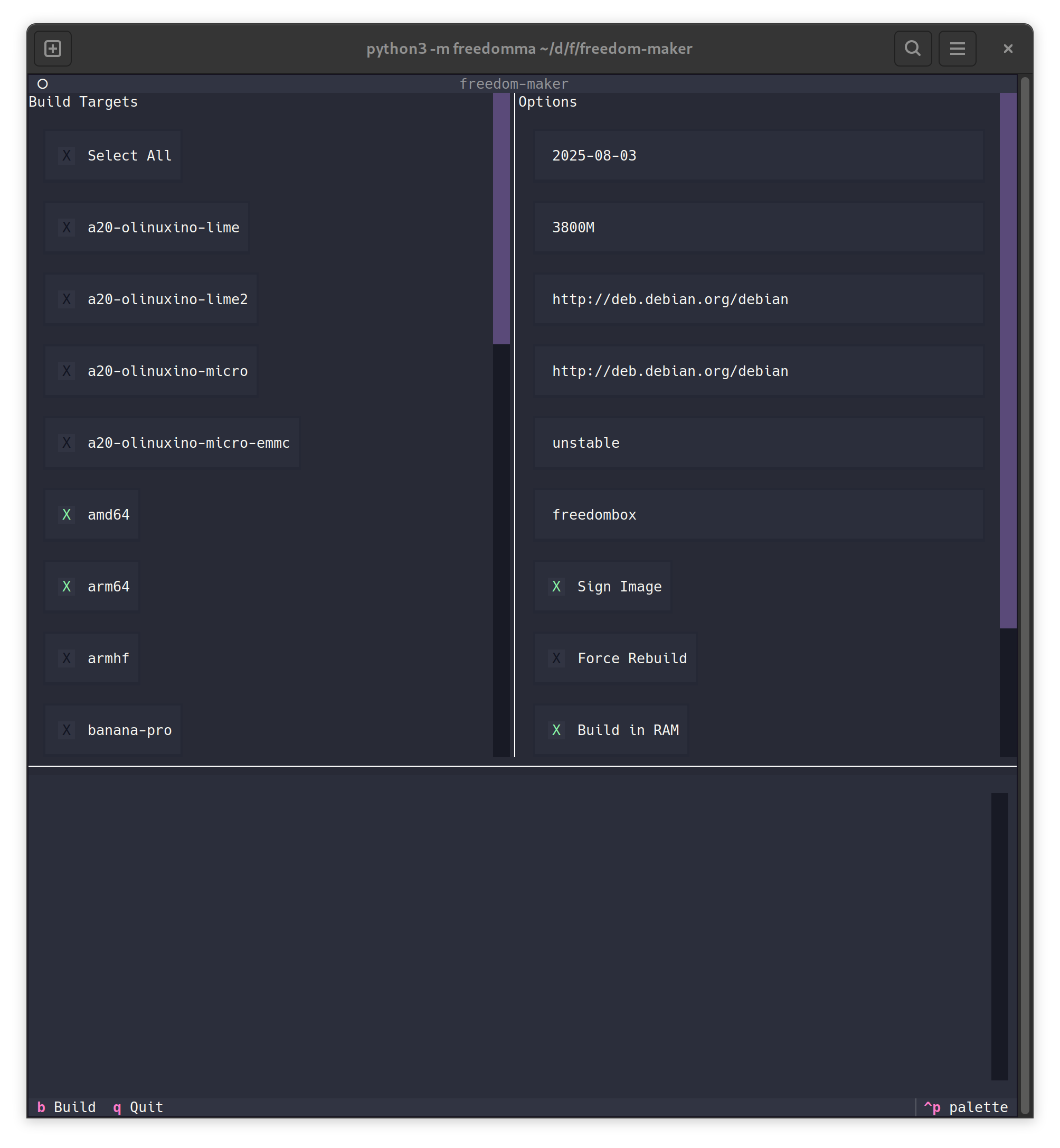Uncheck the amd64 build target
This screenshot has height=1148, width=1060.
92,515
